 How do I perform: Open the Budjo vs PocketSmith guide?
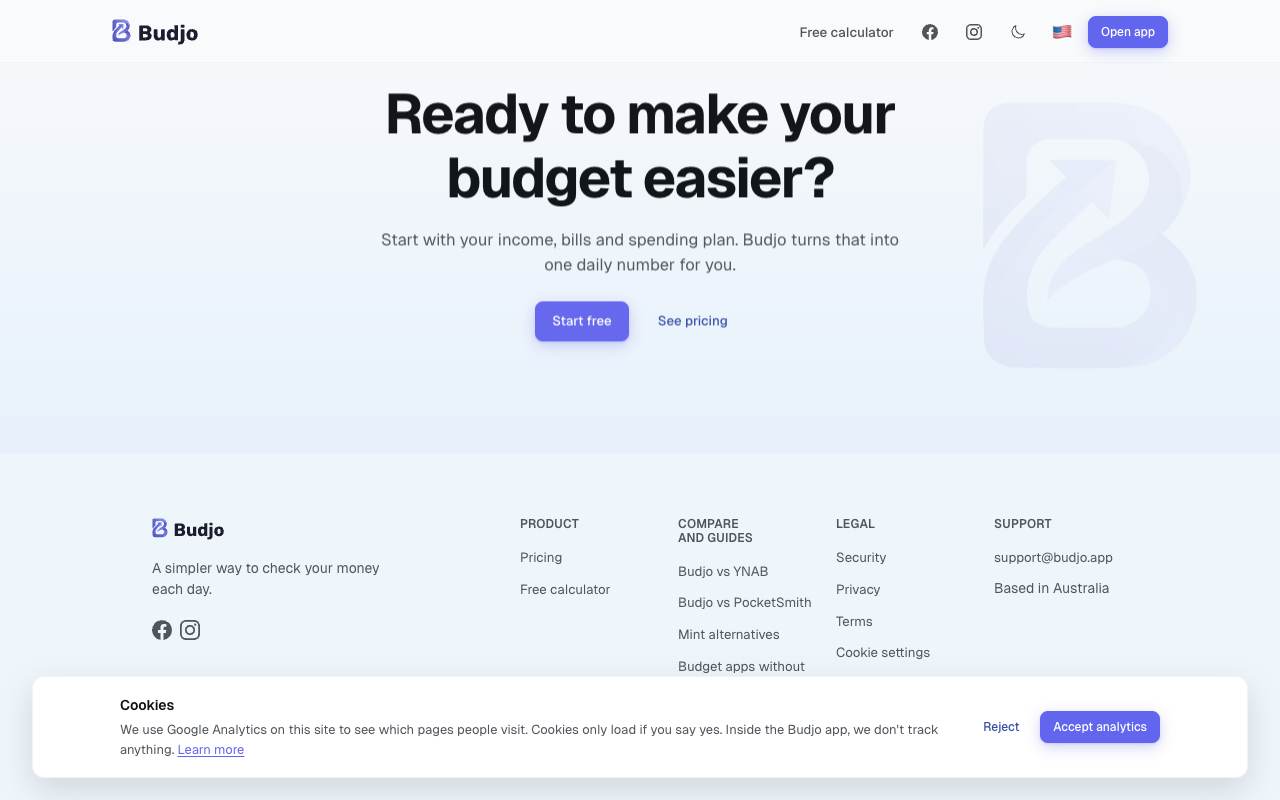745,603
